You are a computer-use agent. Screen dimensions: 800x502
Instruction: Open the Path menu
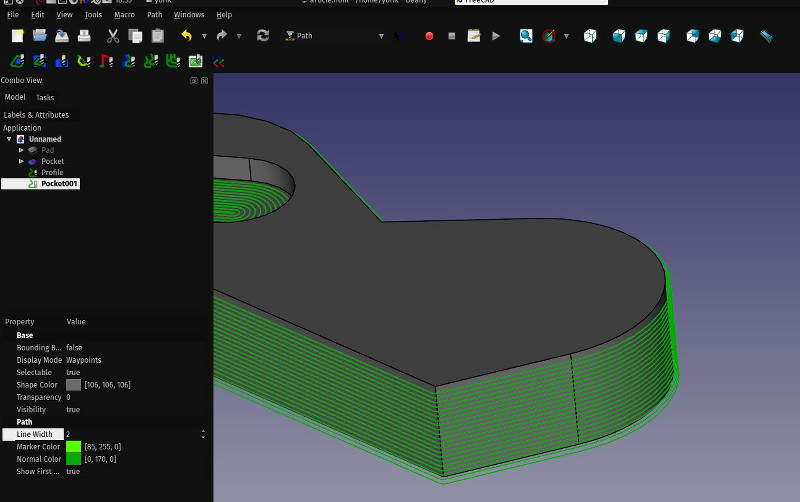point(155,15)
